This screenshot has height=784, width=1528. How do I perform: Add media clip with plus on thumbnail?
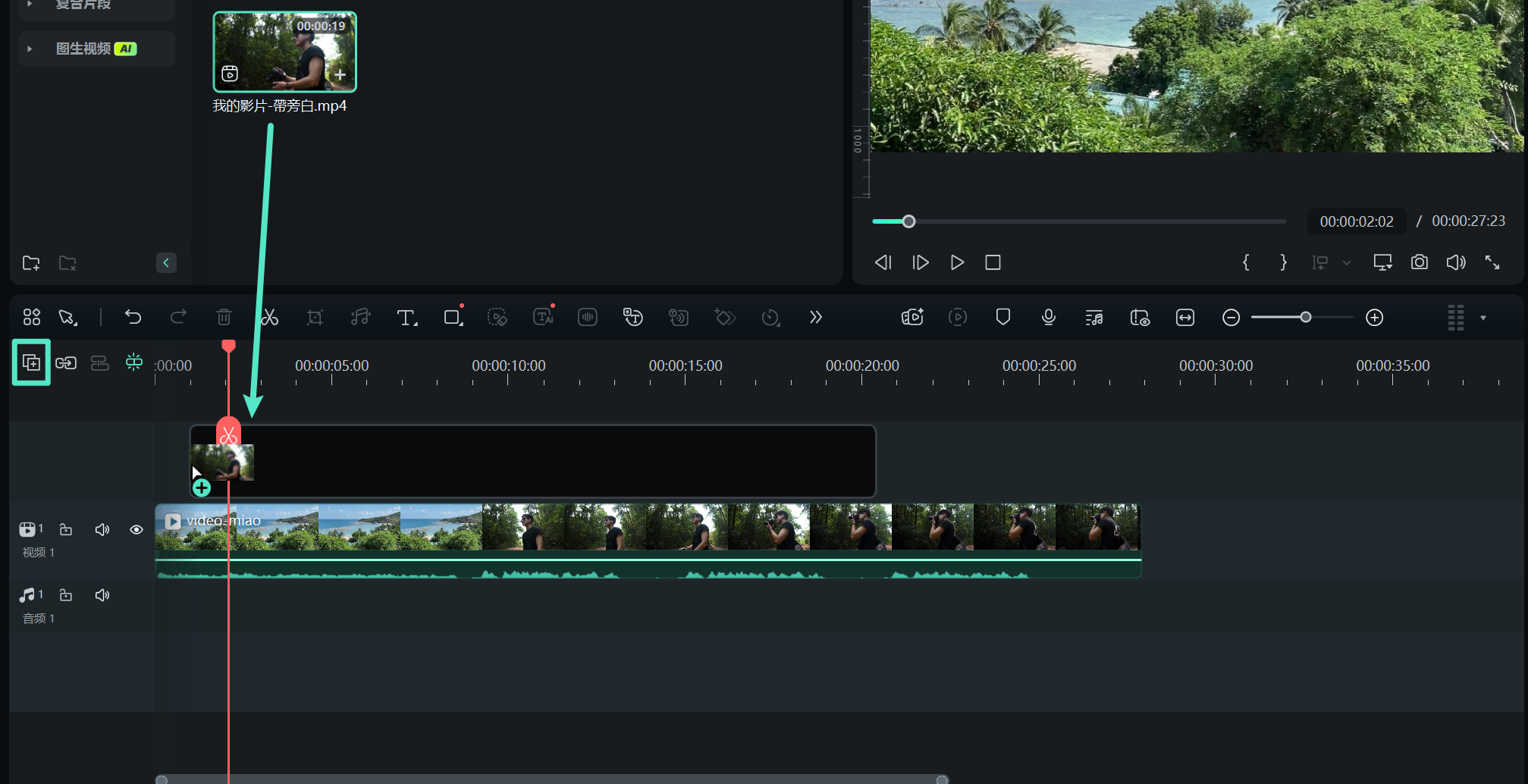point(340,74)
